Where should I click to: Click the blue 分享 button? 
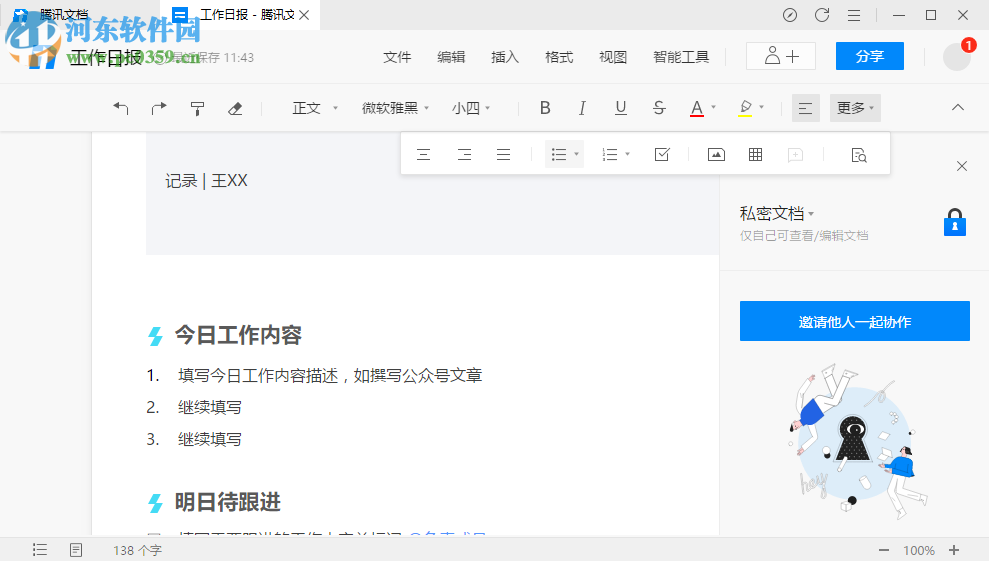(870, 56)
